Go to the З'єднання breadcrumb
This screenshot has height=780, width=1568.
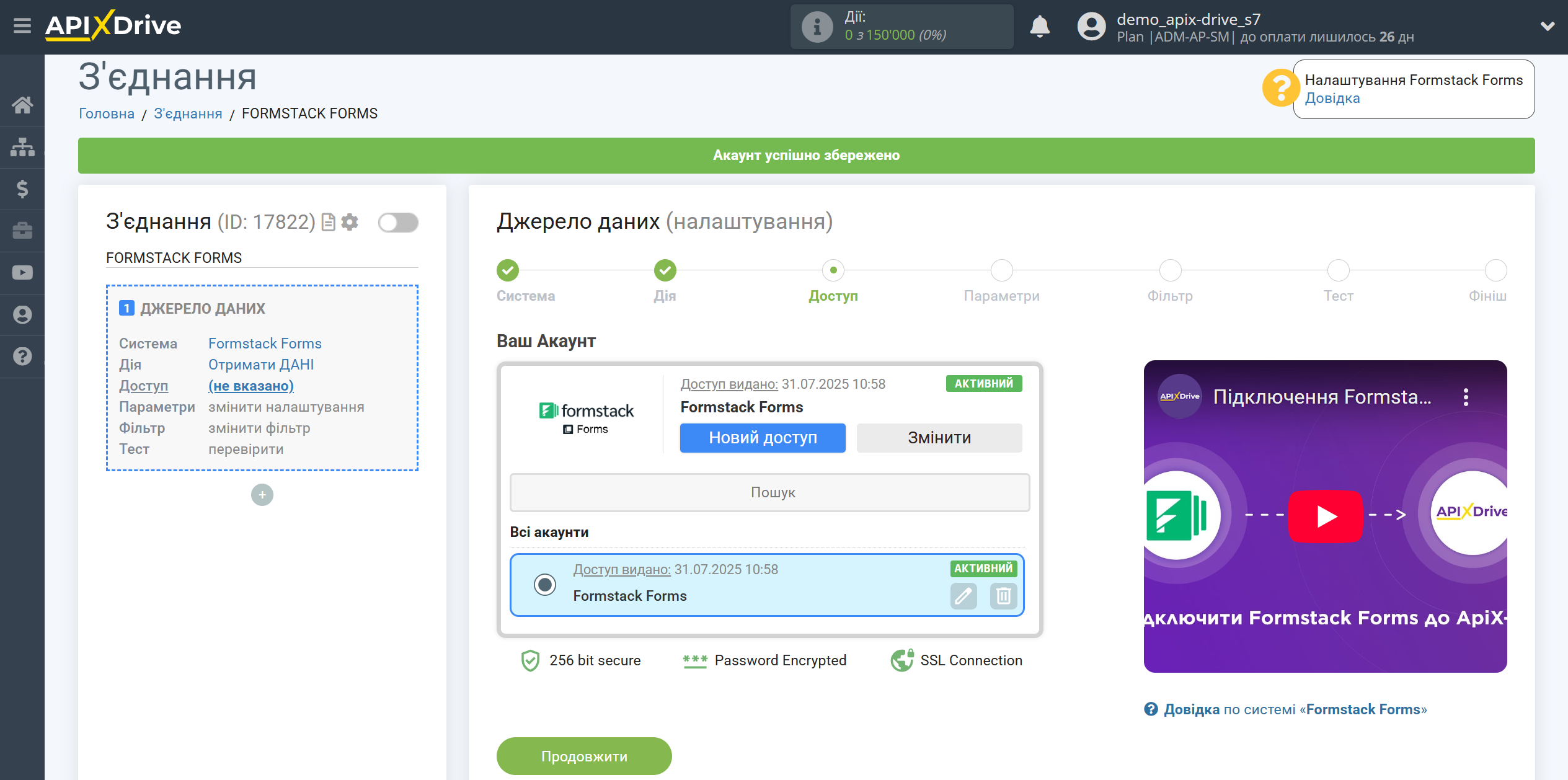(188, 113)
